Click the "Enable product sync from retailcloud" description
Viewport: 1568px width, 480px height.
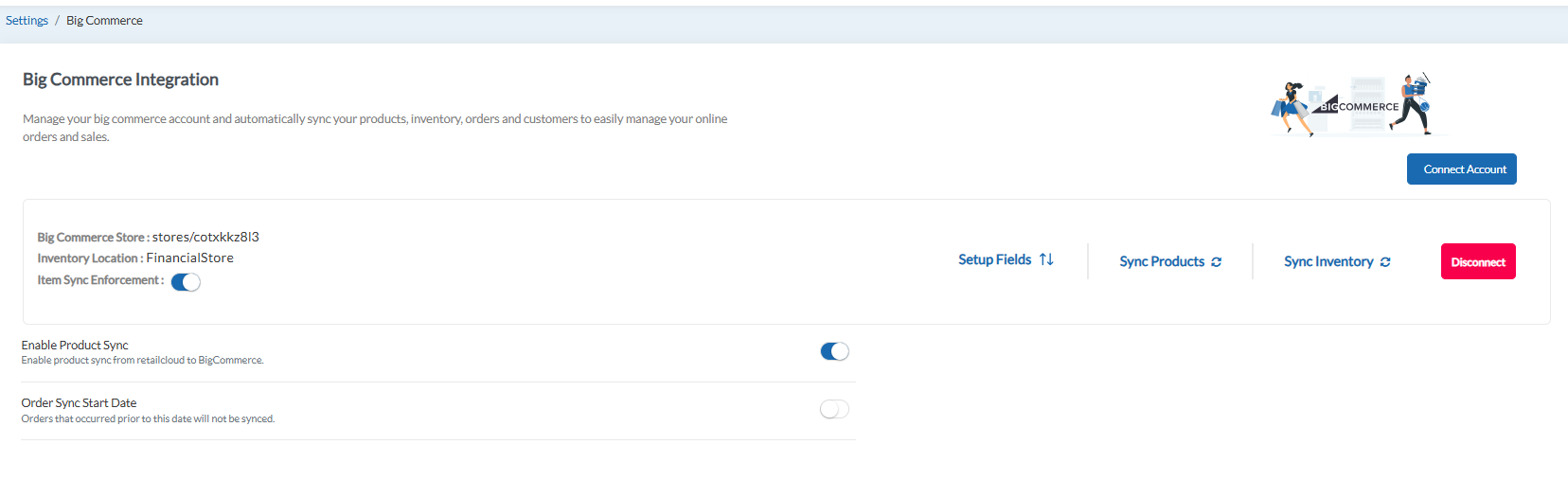142,360
